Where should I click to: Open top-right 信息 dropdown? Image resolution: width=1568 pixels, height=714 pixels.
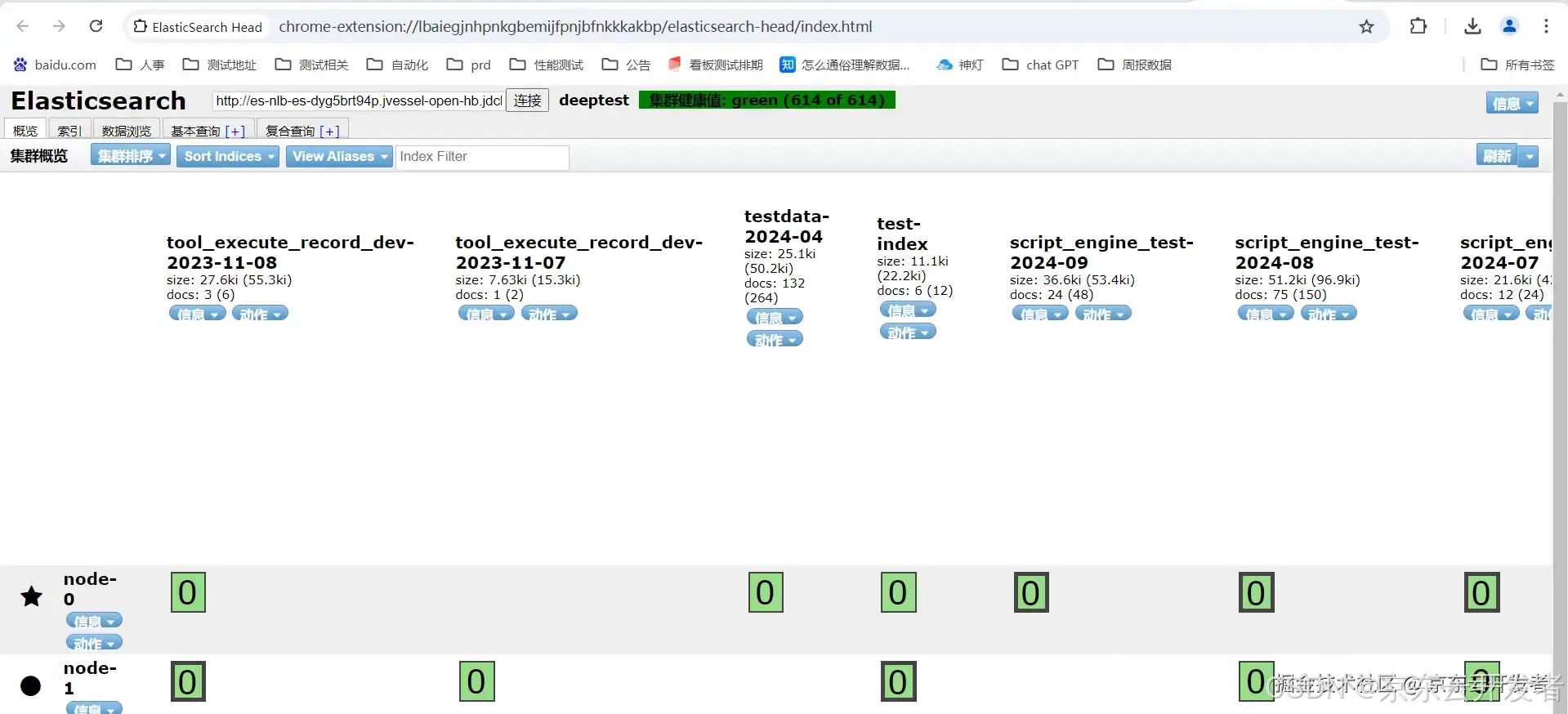(x=1512, y=103)
